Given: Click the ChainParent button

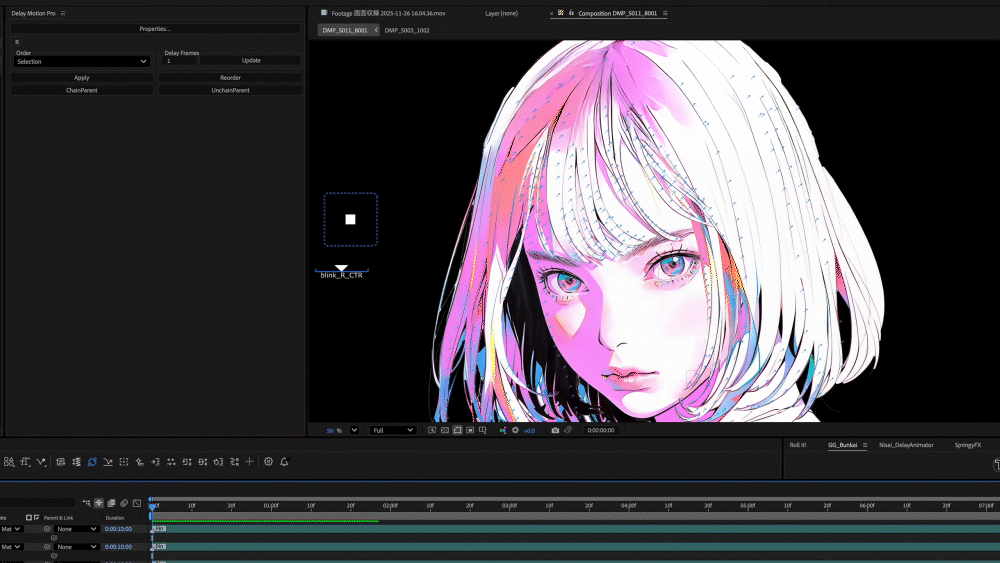Looking at the screenshot, I should pyautogui.click(x=82, y=90).
